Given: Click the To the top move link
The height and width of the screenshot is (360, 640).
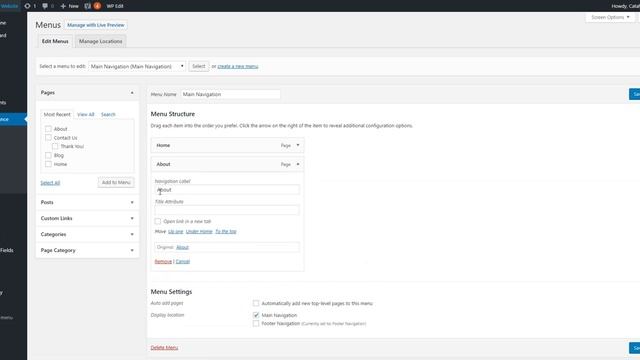Looking at the screenshot, I should point(226,231).
